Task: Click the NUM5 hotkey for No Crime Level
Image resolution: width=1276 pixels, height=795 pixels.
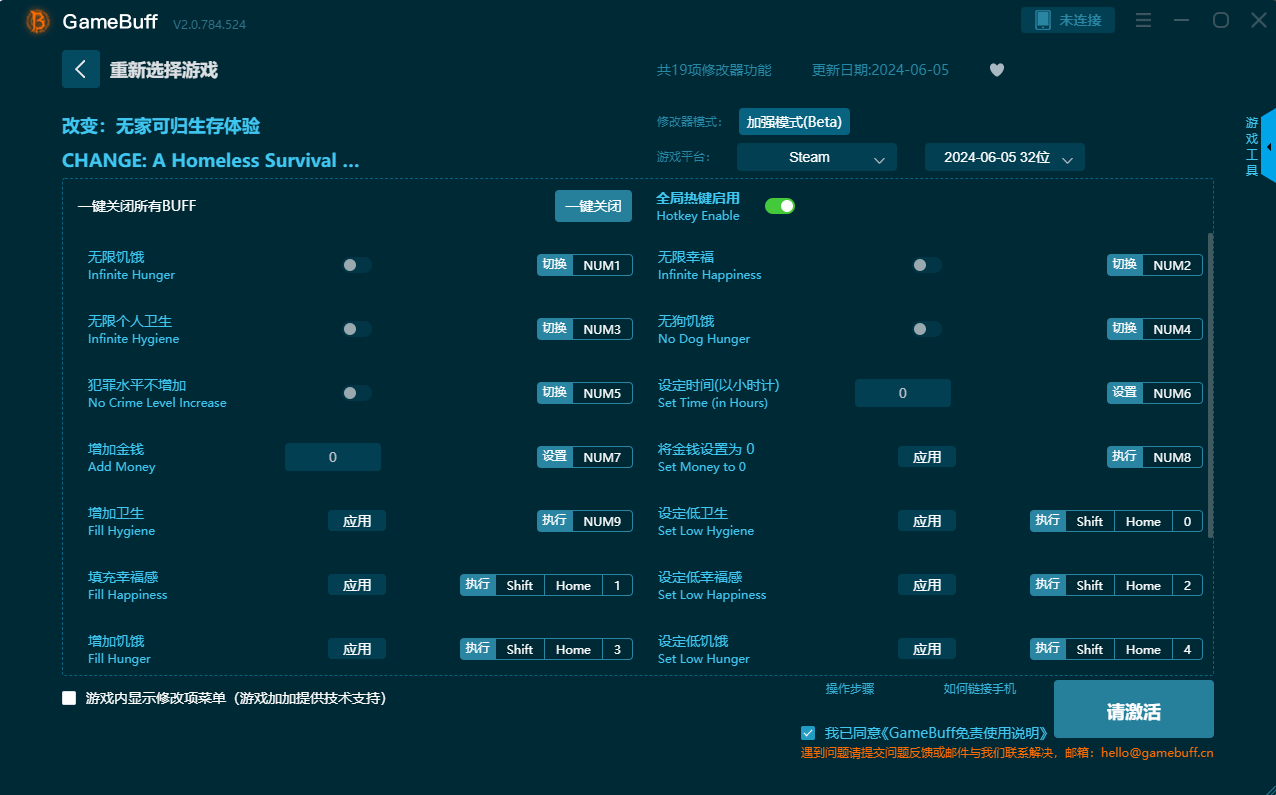Action: [602, 393]
